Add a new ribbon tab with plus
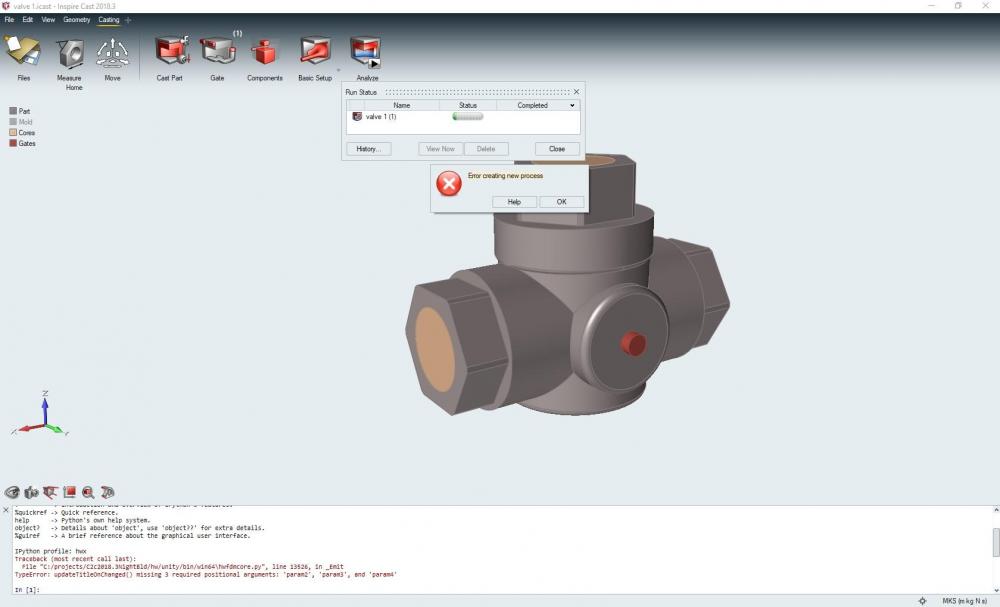Screen dimensions: 1000x607 pos(128,20)
